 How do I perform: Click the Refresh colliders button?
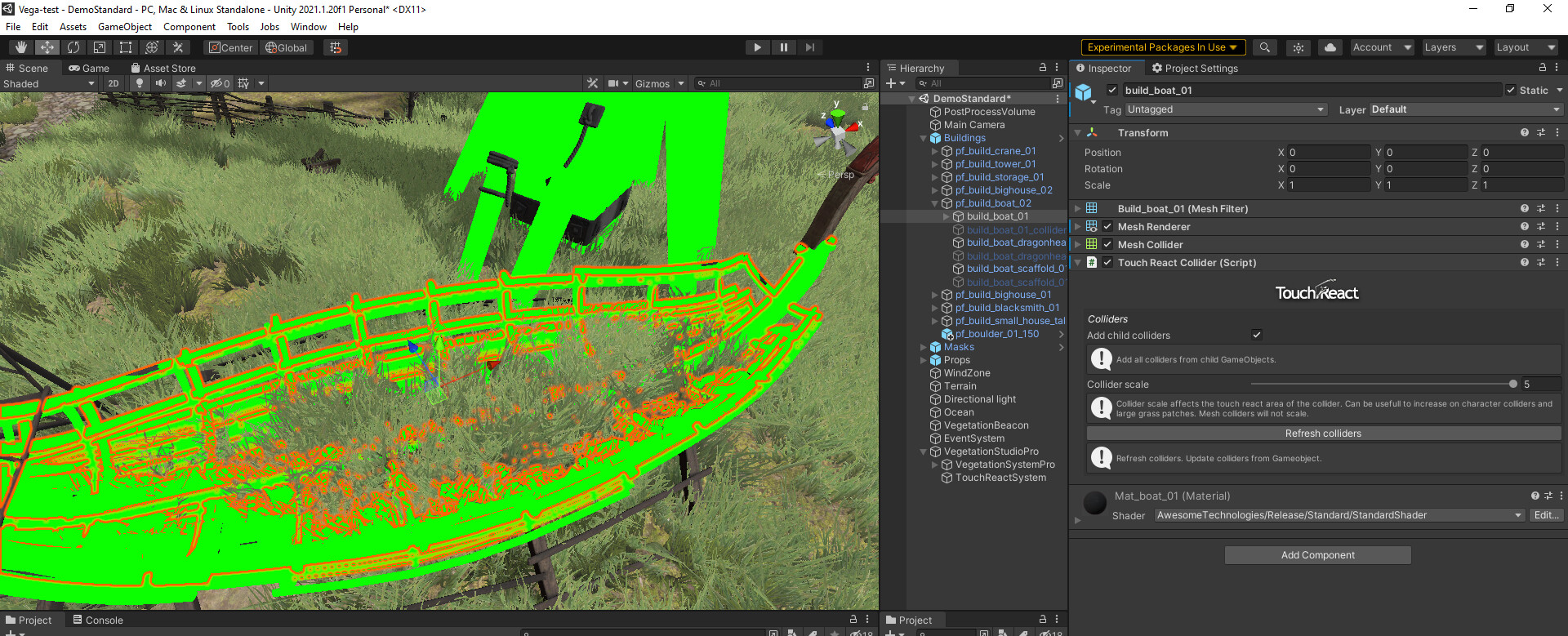coord(1323,434)
